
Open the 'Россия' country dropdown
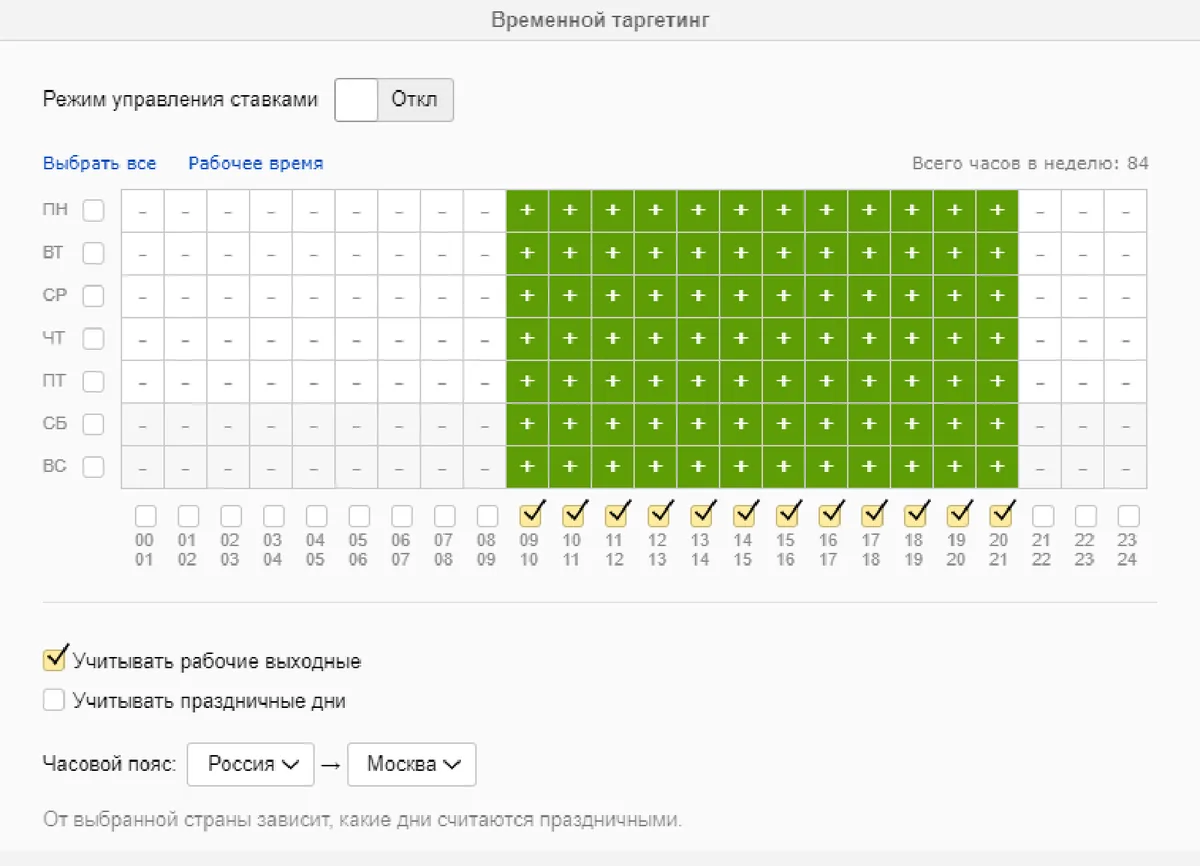pos(251,764)
